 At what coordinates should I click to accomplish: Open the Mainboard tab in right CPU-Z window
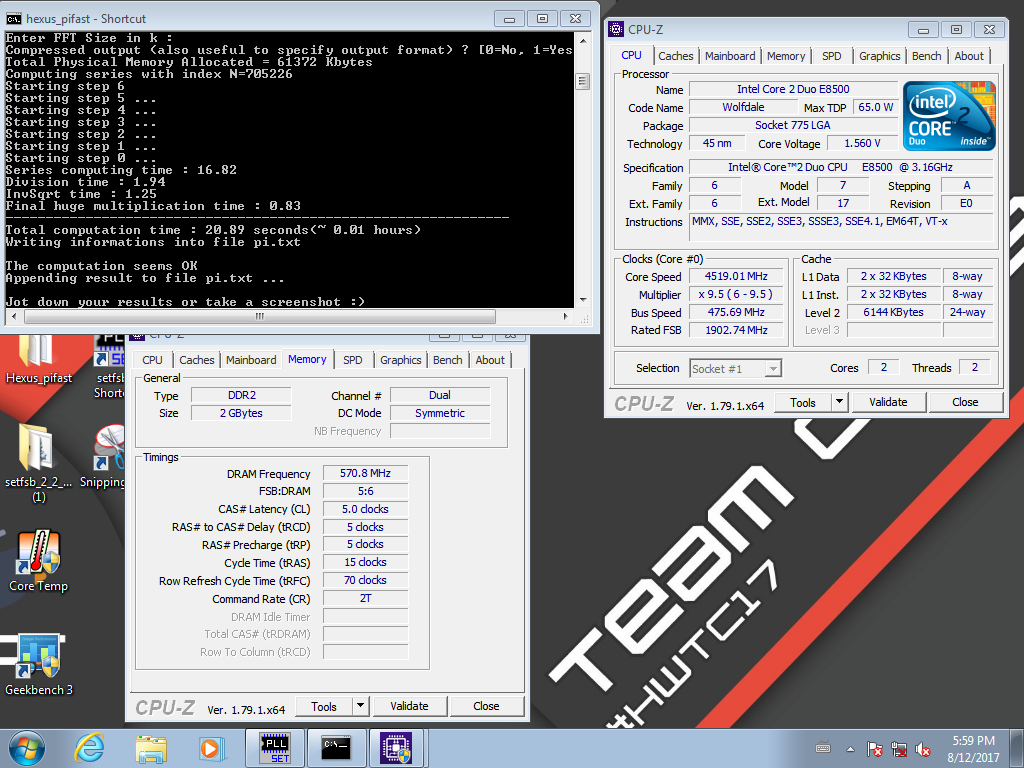click(x=729, y=56)
